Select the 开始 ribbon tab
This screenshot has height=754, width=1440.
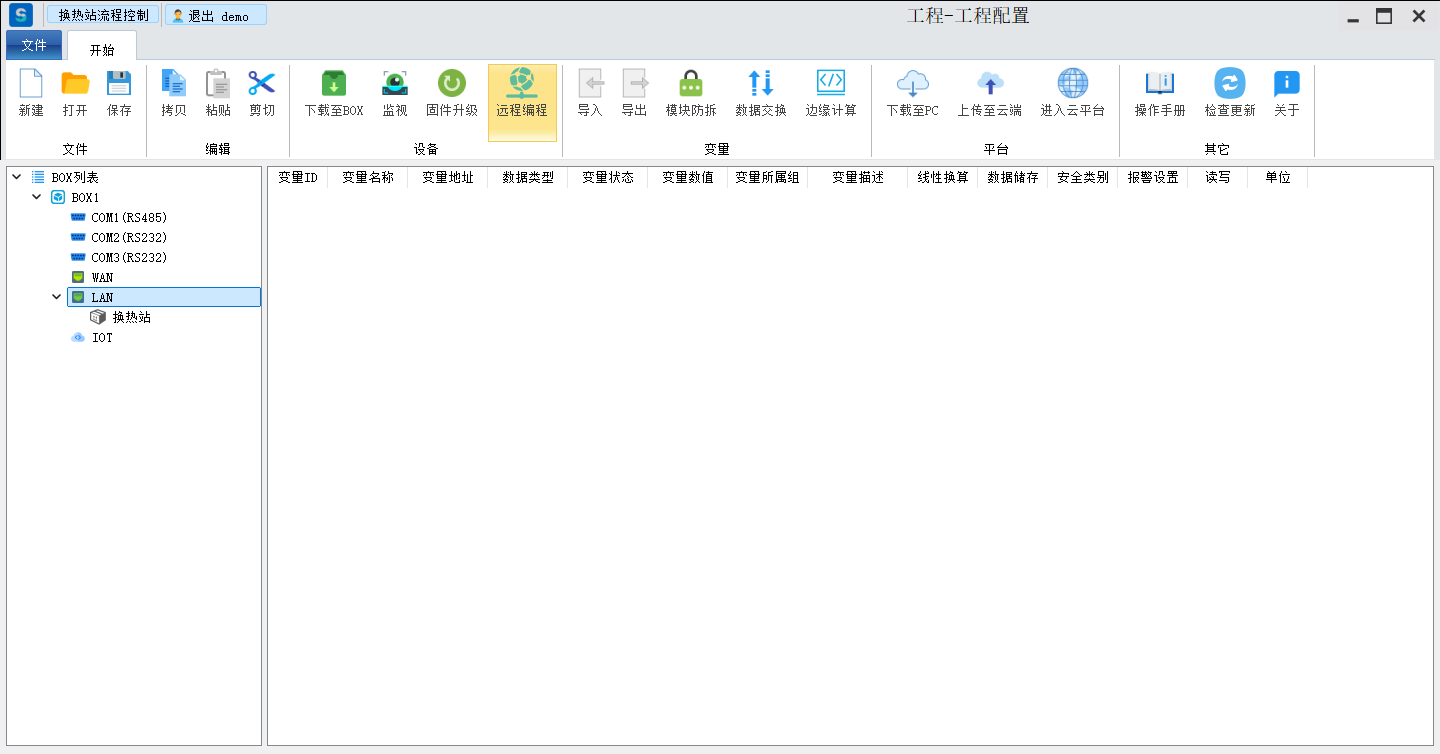(x=102, y=49)
